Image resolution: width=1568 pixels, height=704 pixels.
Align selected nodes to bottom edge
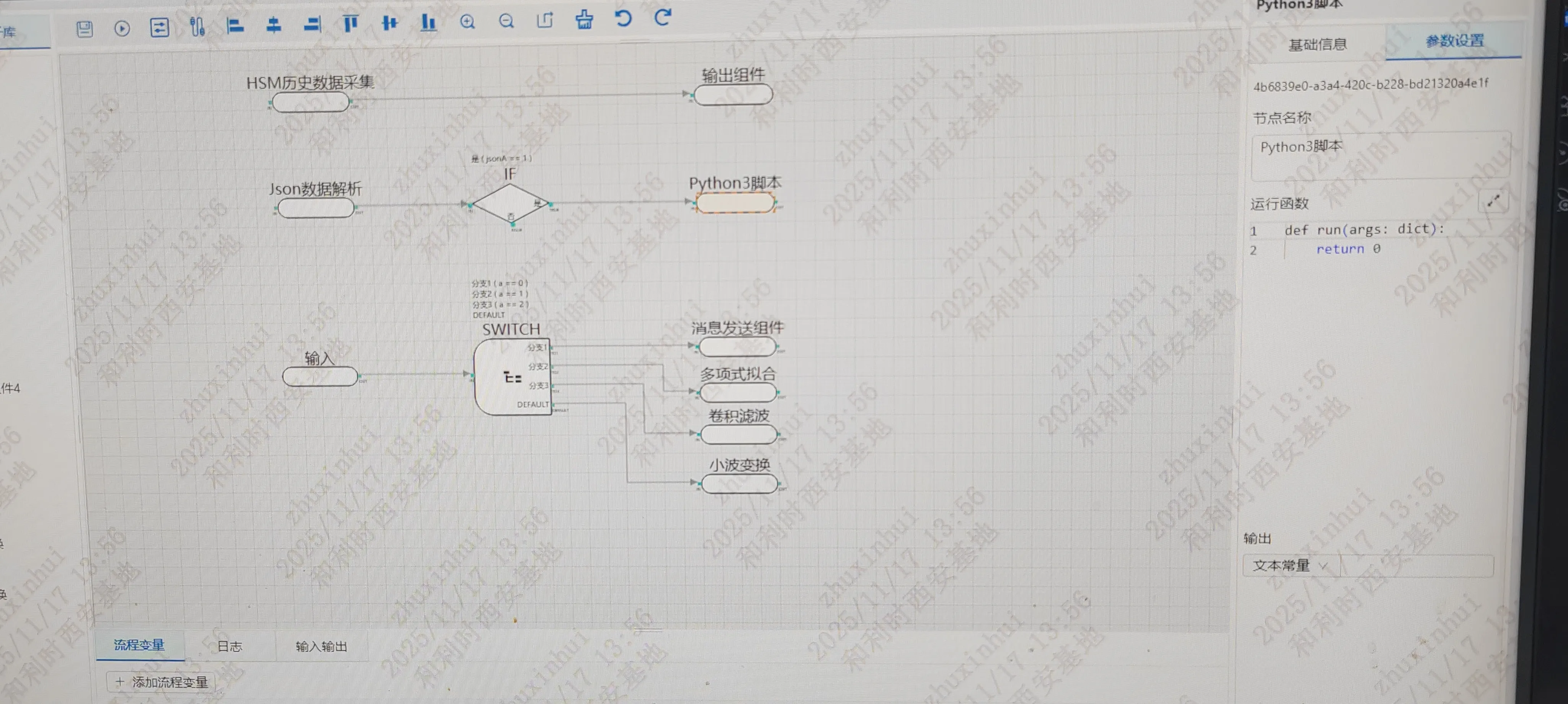coord(428,23)
